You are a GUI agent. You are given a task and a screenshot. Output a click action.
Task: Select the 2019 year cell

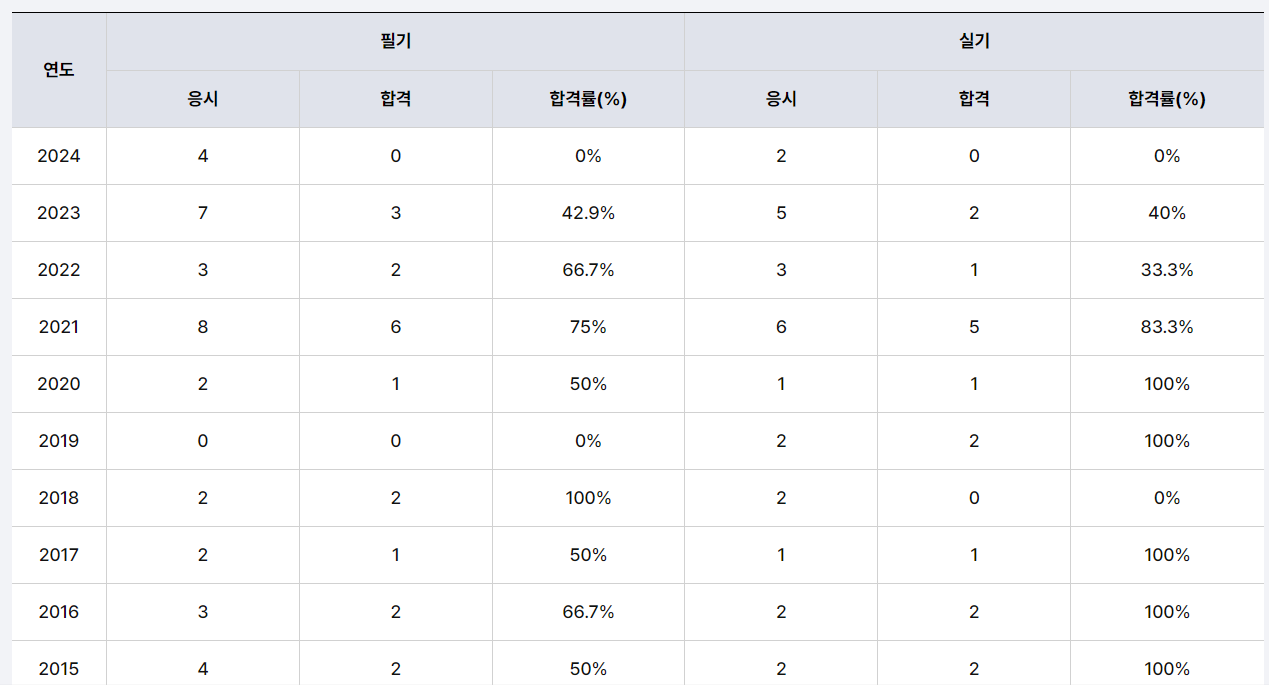(59, 441)
